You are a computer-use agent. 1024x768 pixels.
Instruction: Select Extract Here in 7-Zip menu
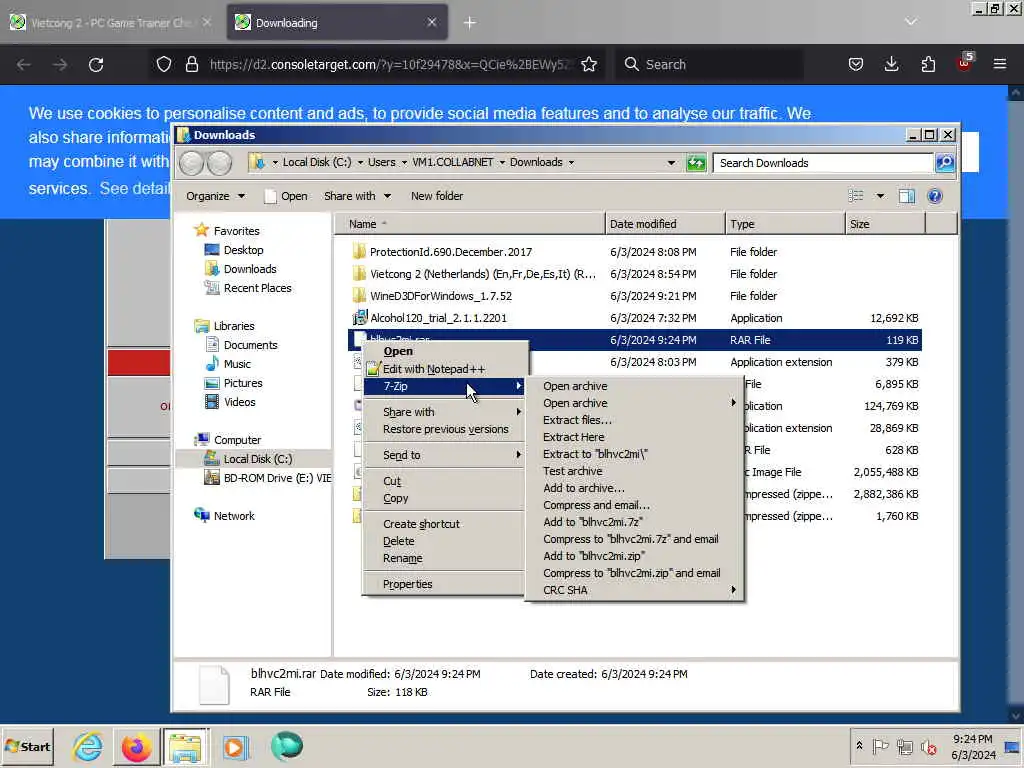click(x=634, y=437)
